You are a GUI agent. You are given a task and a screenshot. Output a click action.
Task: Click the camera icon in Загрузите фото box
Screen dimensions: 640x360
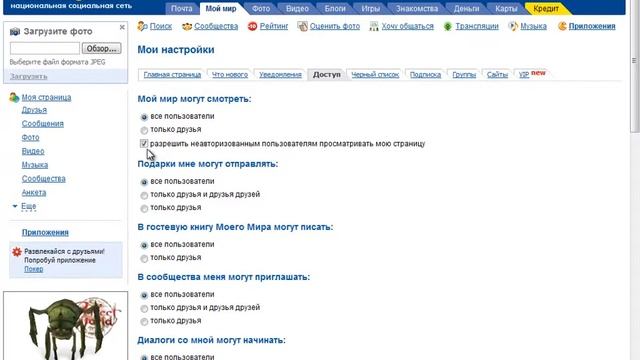click(15, 31)
